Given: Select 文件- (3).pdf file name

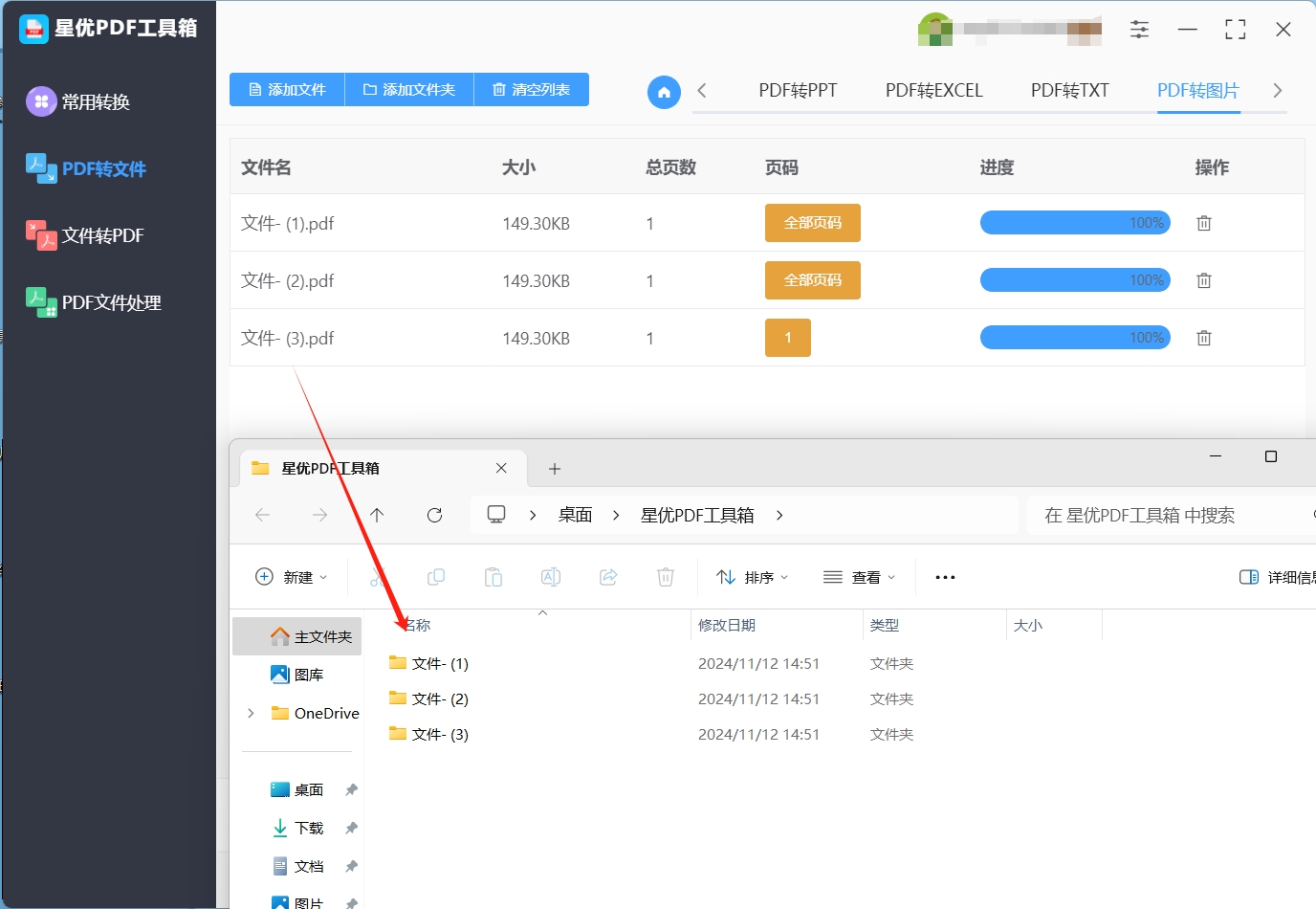Looking at the screenshot, I should pyautogui.click(x=287, y=338).
